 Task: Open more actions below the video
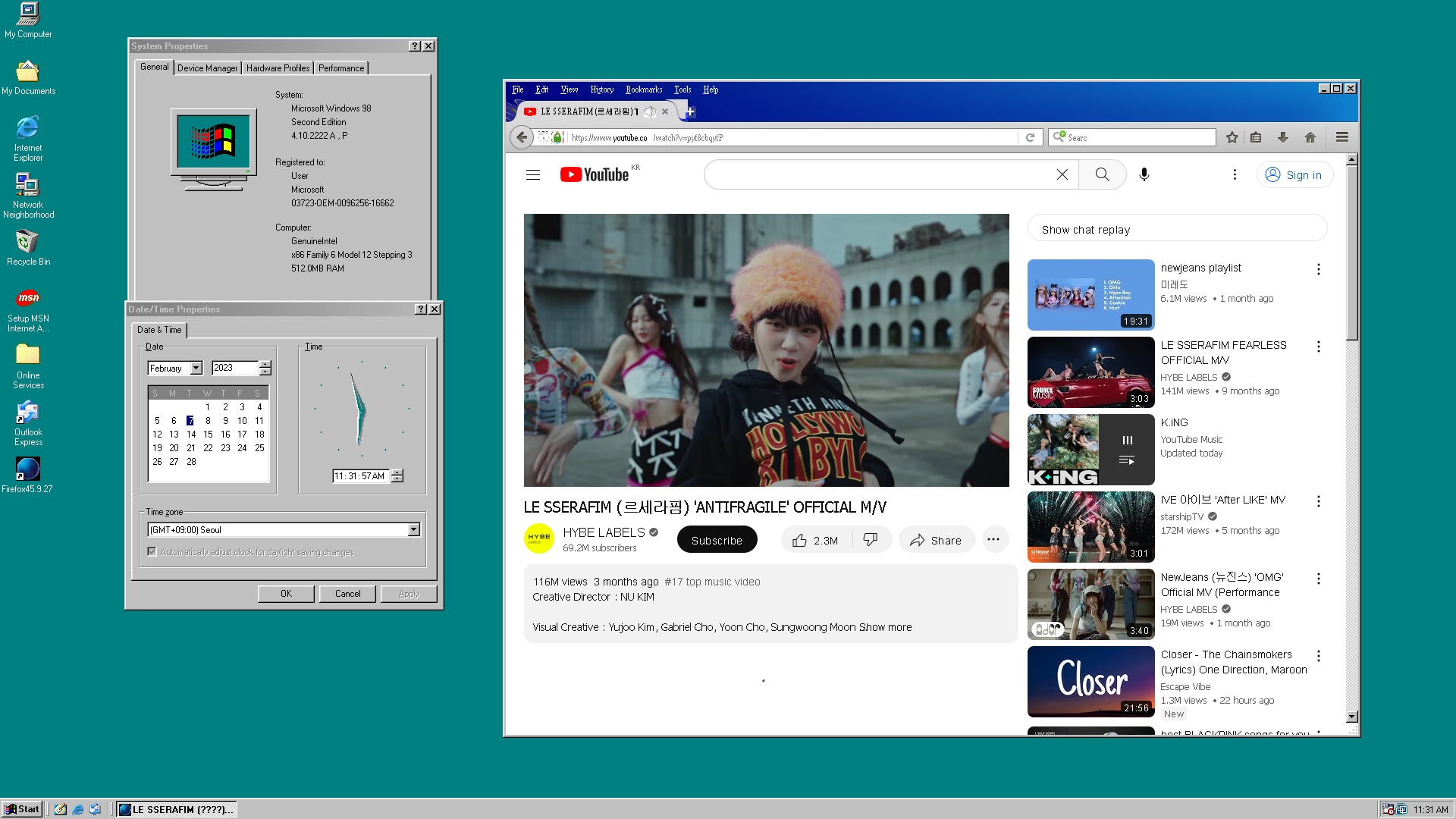click(x=993, y=540)
